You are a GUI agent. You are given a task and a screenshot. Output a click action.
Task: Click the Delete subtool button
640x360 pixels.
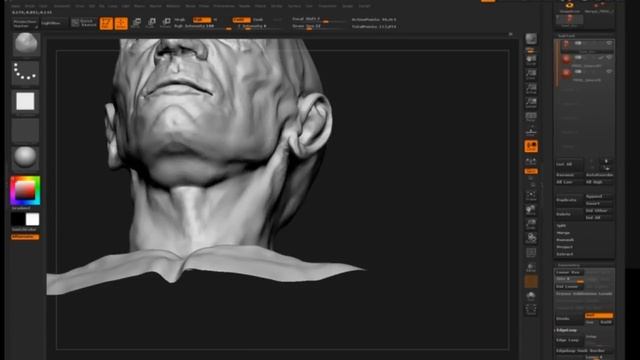569,214
